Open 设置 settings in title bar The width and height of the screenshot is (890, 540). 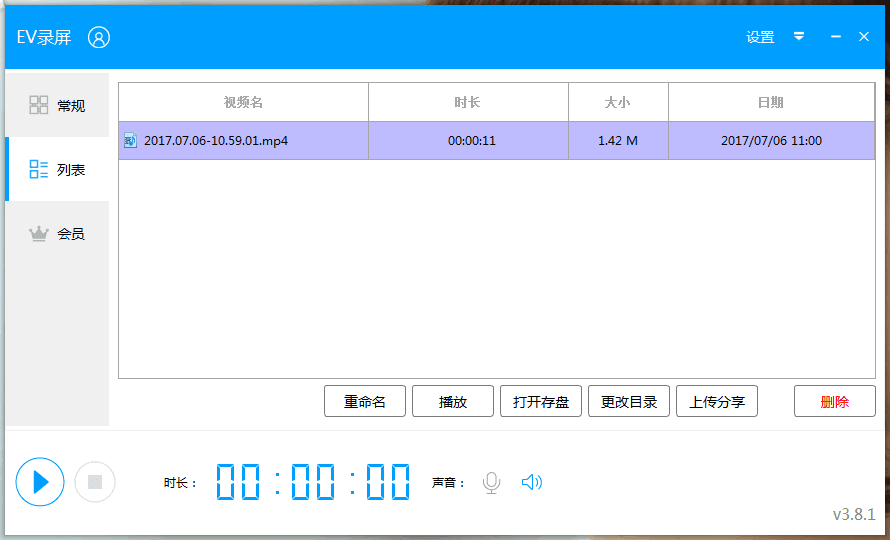tap(760, 37)
